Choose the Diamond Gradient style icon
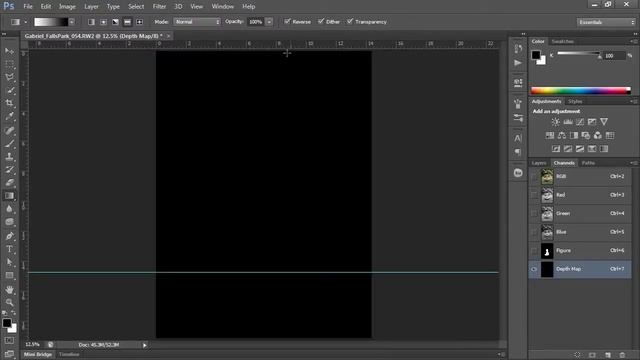Screen dimensions: 640x360 coord(140,22)
